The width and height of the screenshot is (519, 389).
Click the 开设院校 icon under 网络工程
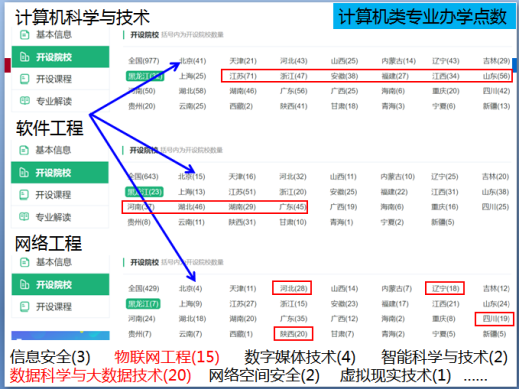pyautogui.click(x=25, y=284)
